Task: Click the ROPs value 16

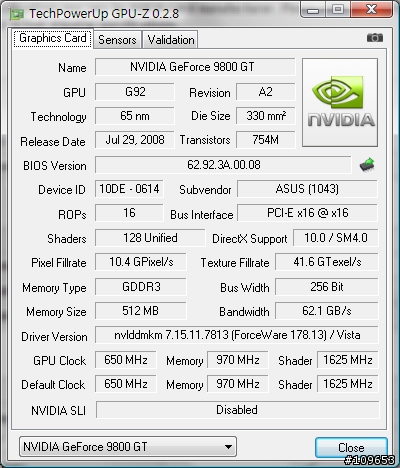Action: click(x=129, y=213)
